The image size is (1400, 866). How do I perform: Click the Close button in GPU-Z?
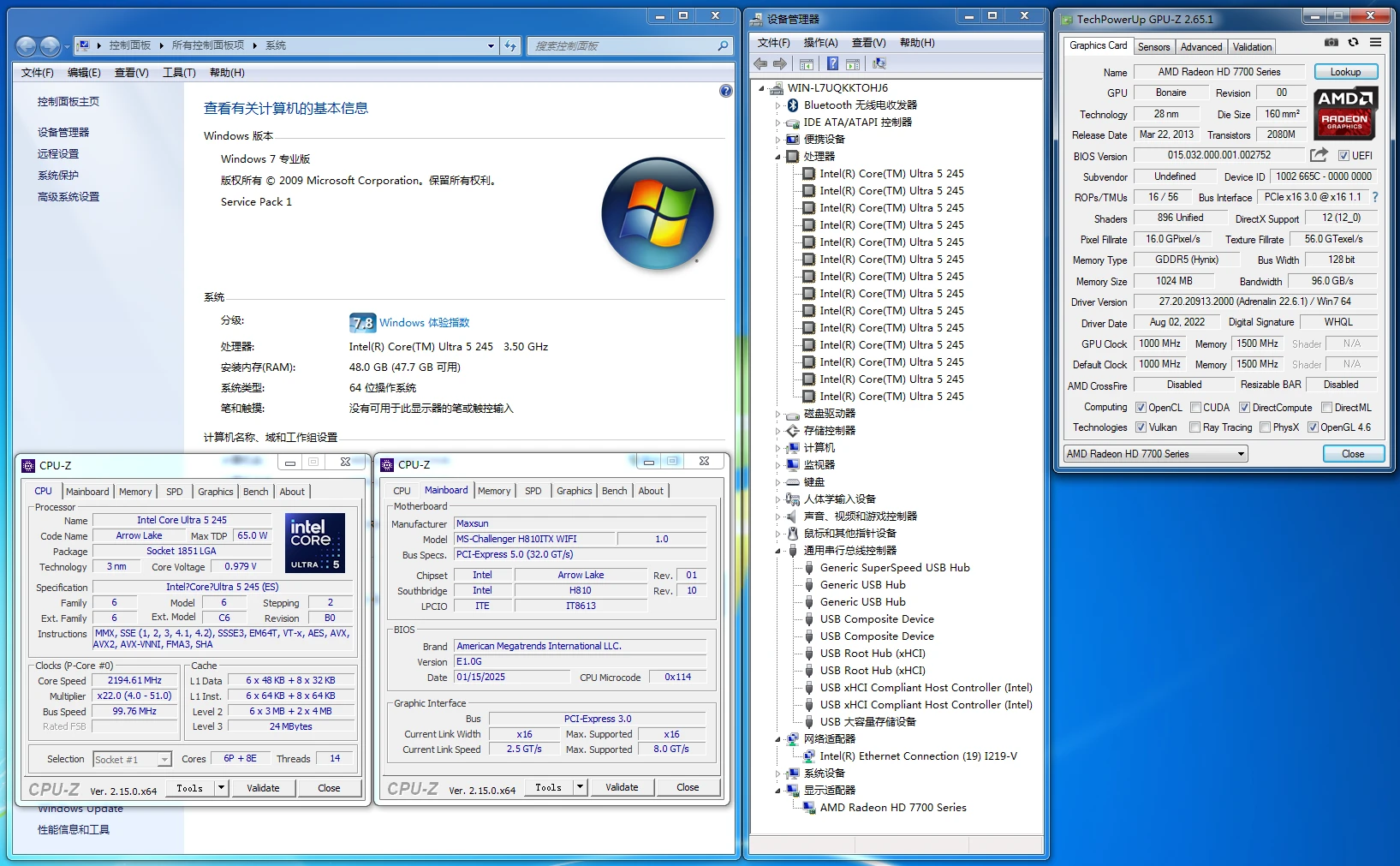point(1353,454)
